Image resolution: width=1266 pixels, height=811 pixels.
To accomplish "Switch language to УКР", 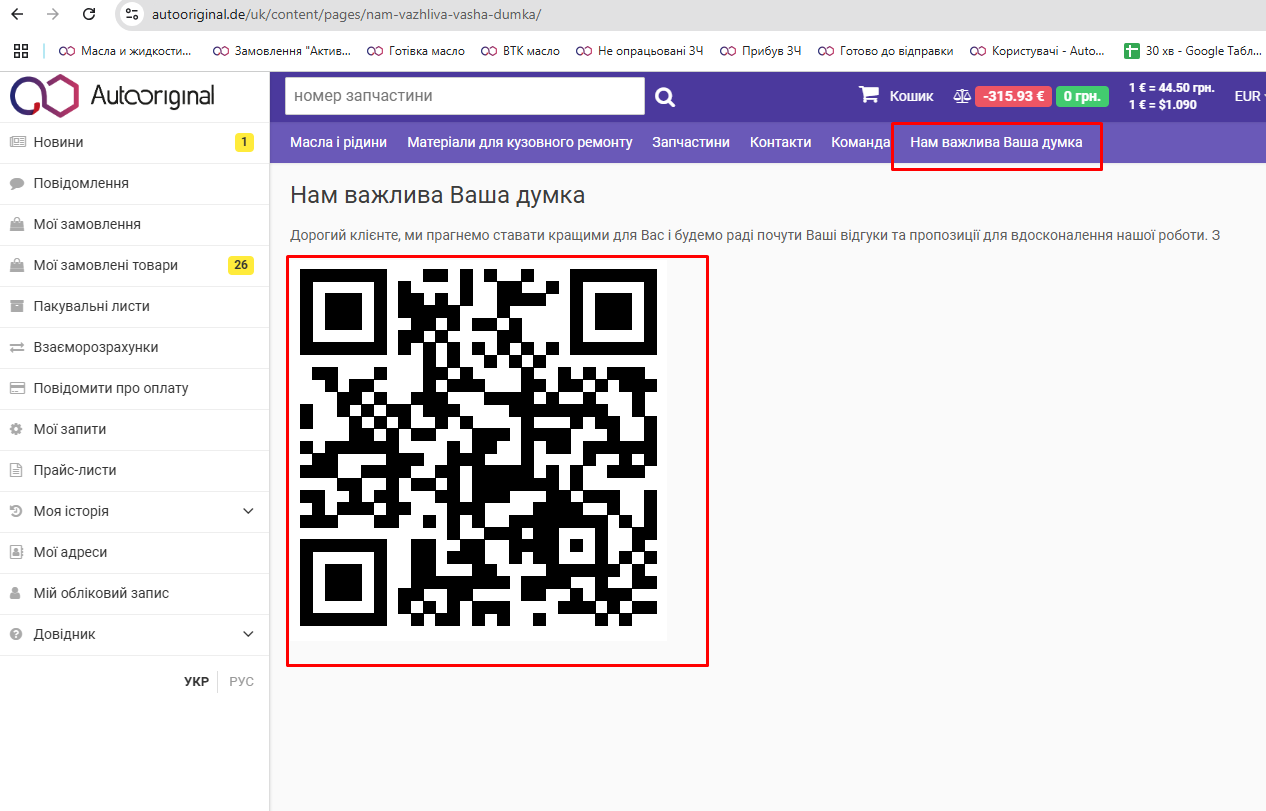I will pos(196,681).
